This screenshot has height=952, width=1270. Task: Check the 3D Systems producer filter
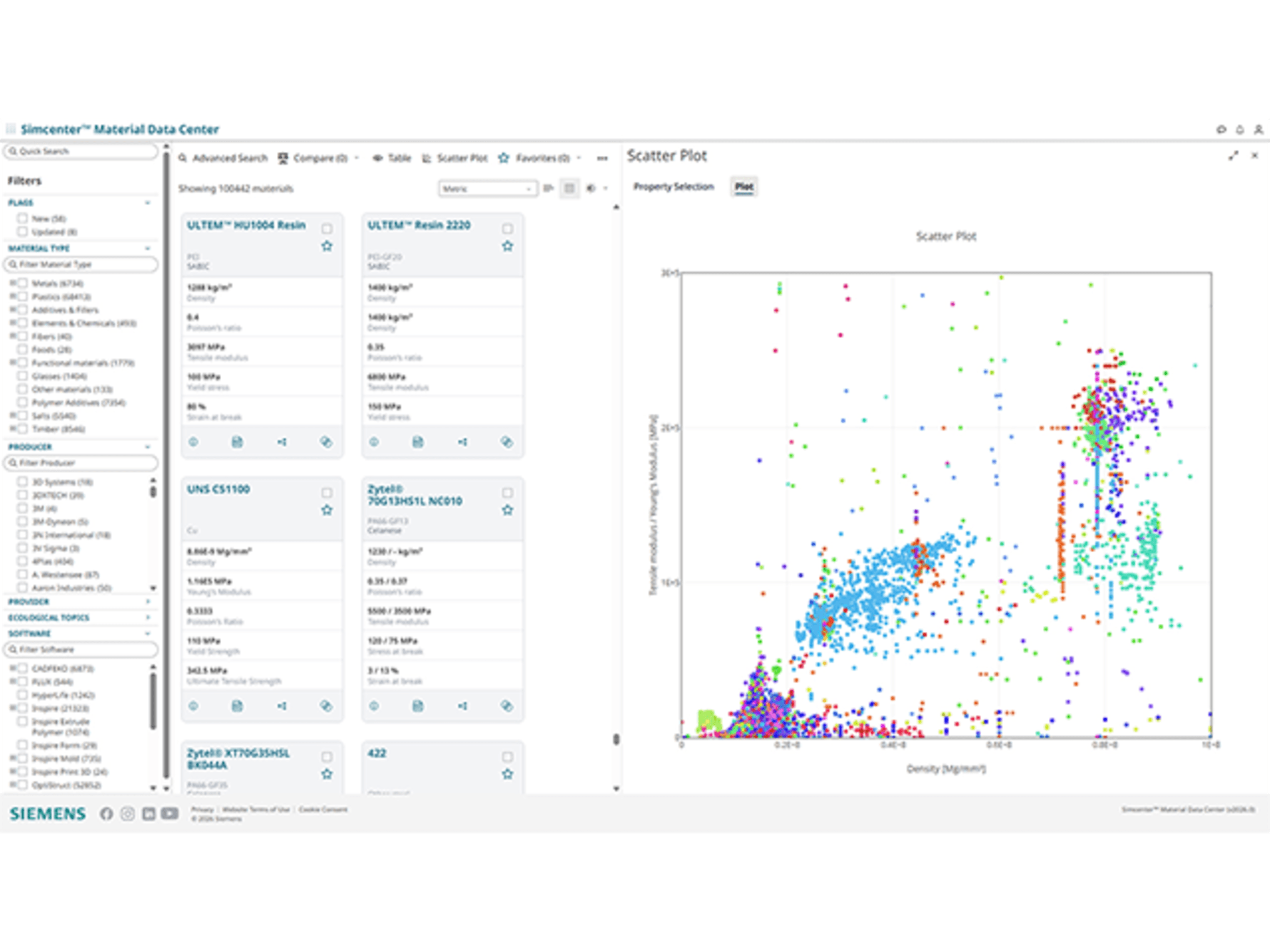click(22, 482)
